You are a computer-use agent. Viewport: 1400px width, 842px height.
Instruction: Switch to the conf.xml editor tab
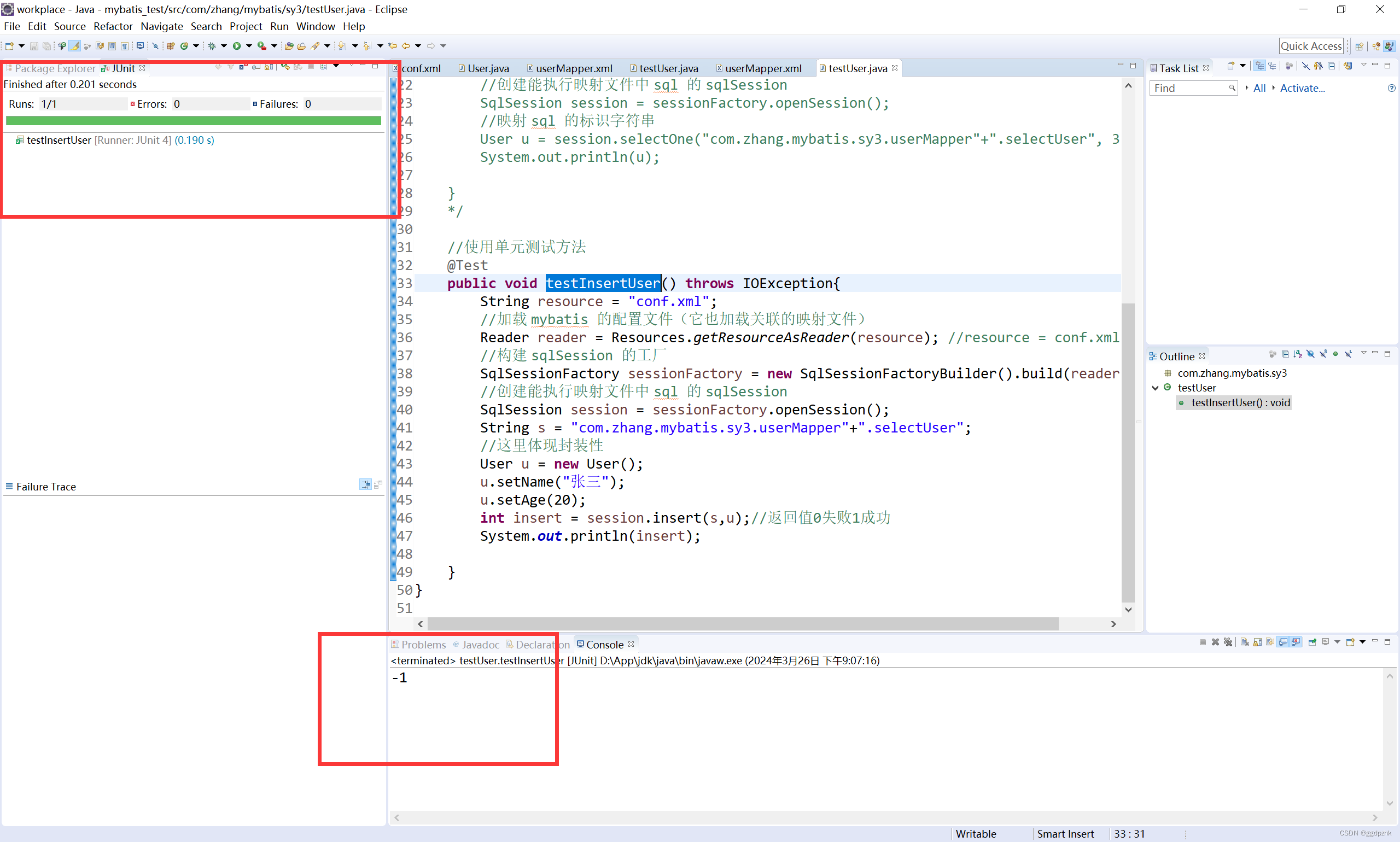420,68
